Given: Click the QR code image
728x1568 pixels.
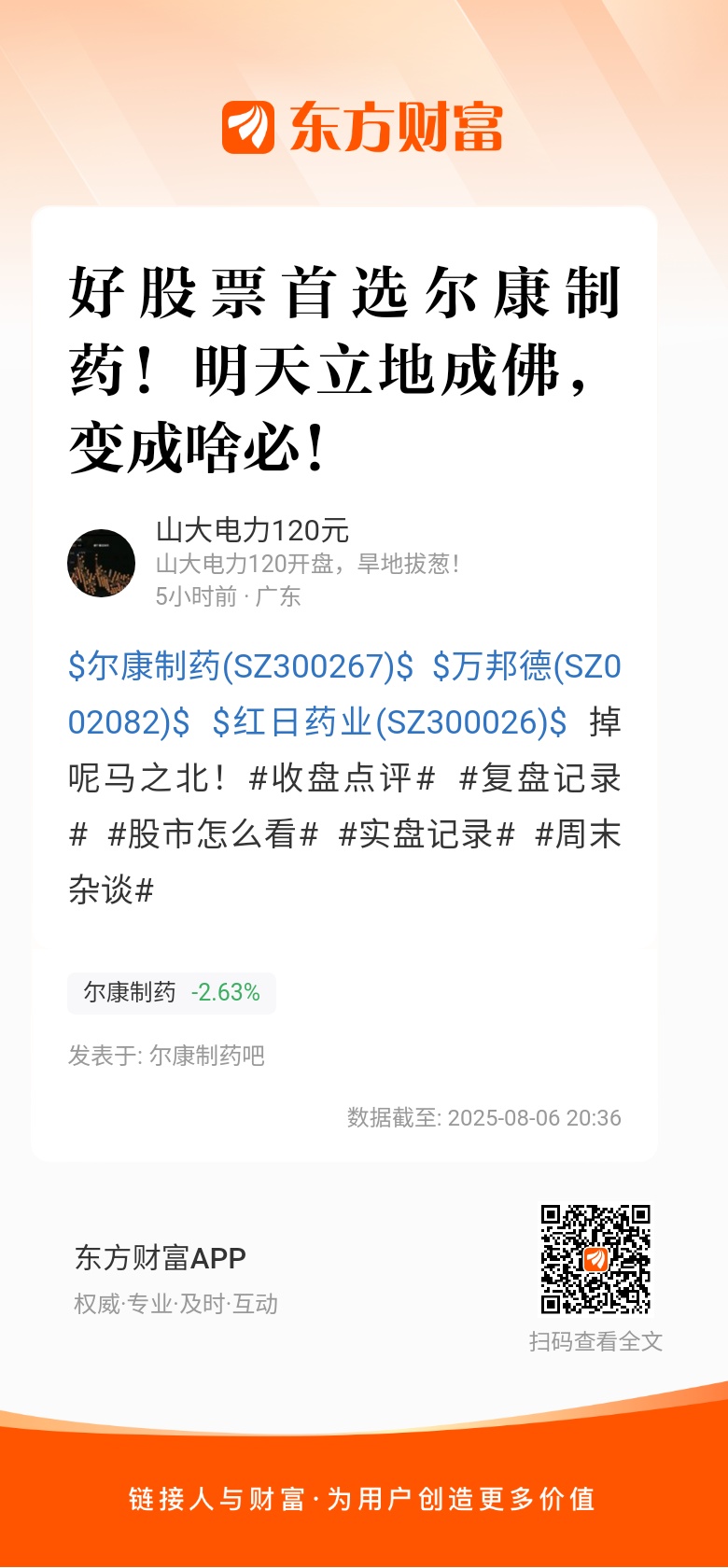Looking at the screenshot, I should pyautogui.click(x=595, y=1259).
